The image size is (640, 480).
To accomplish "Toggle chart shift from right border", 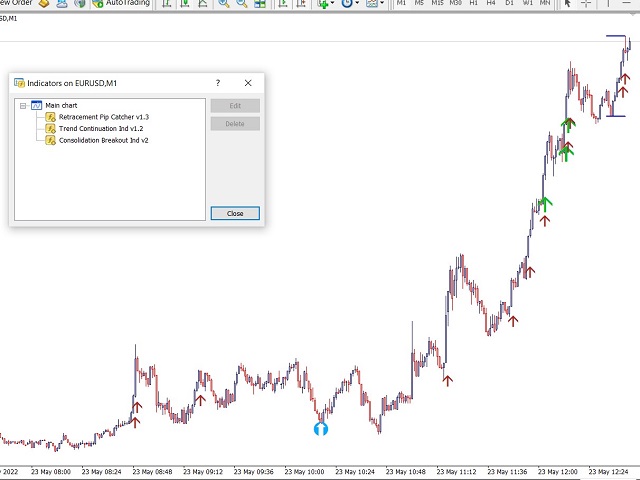I will coord(301,4).
